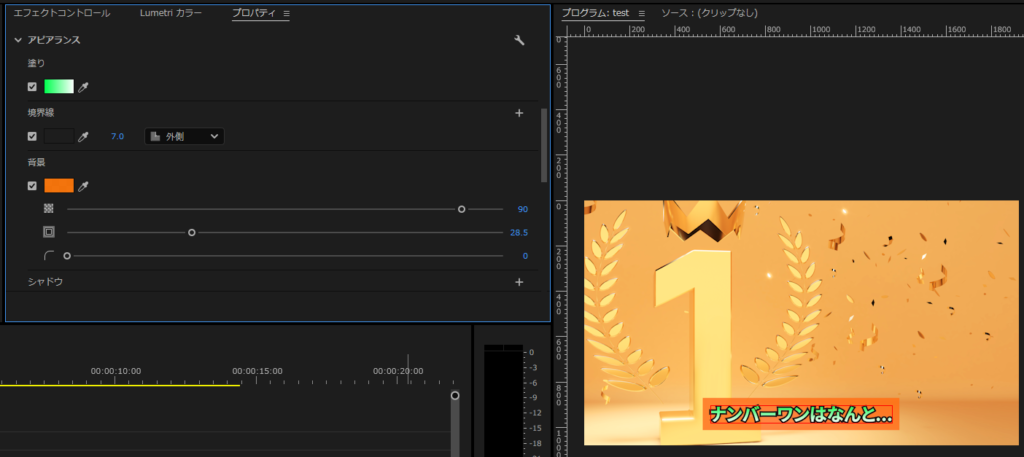Add new stroke with 境界線 plus icon
Image resolution: width=1024 pixels, height=457 pixels.
(x=519, y=113)
